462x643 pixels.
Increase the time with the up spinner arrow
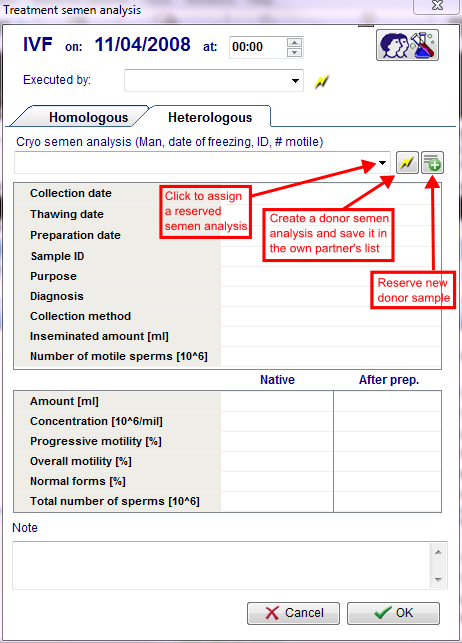(294, 42)
